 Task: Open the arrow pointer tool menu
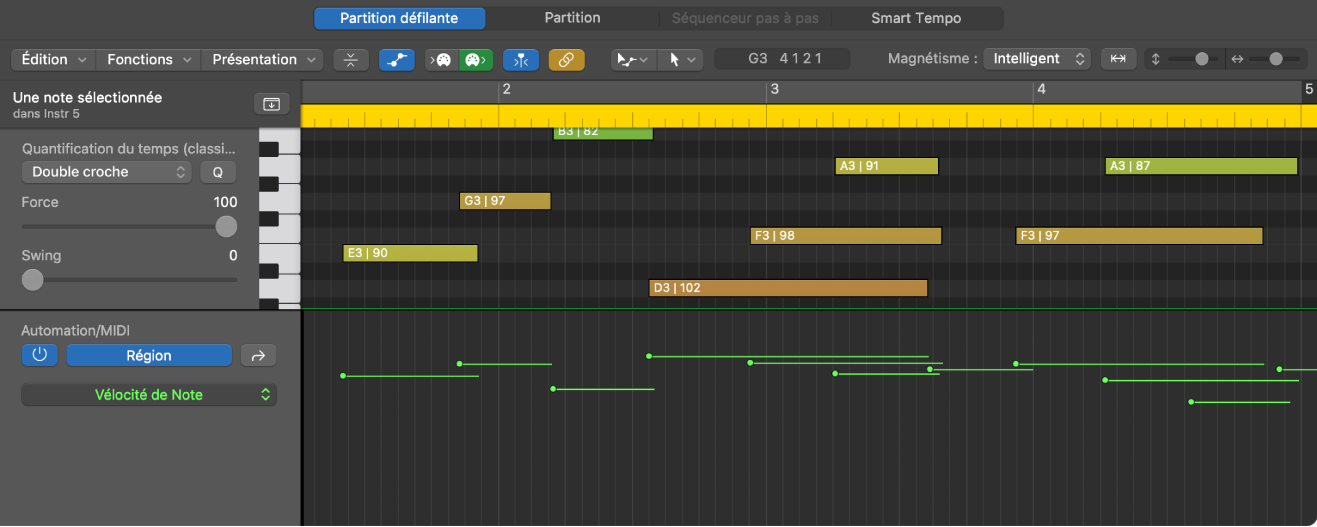point(680,60)
